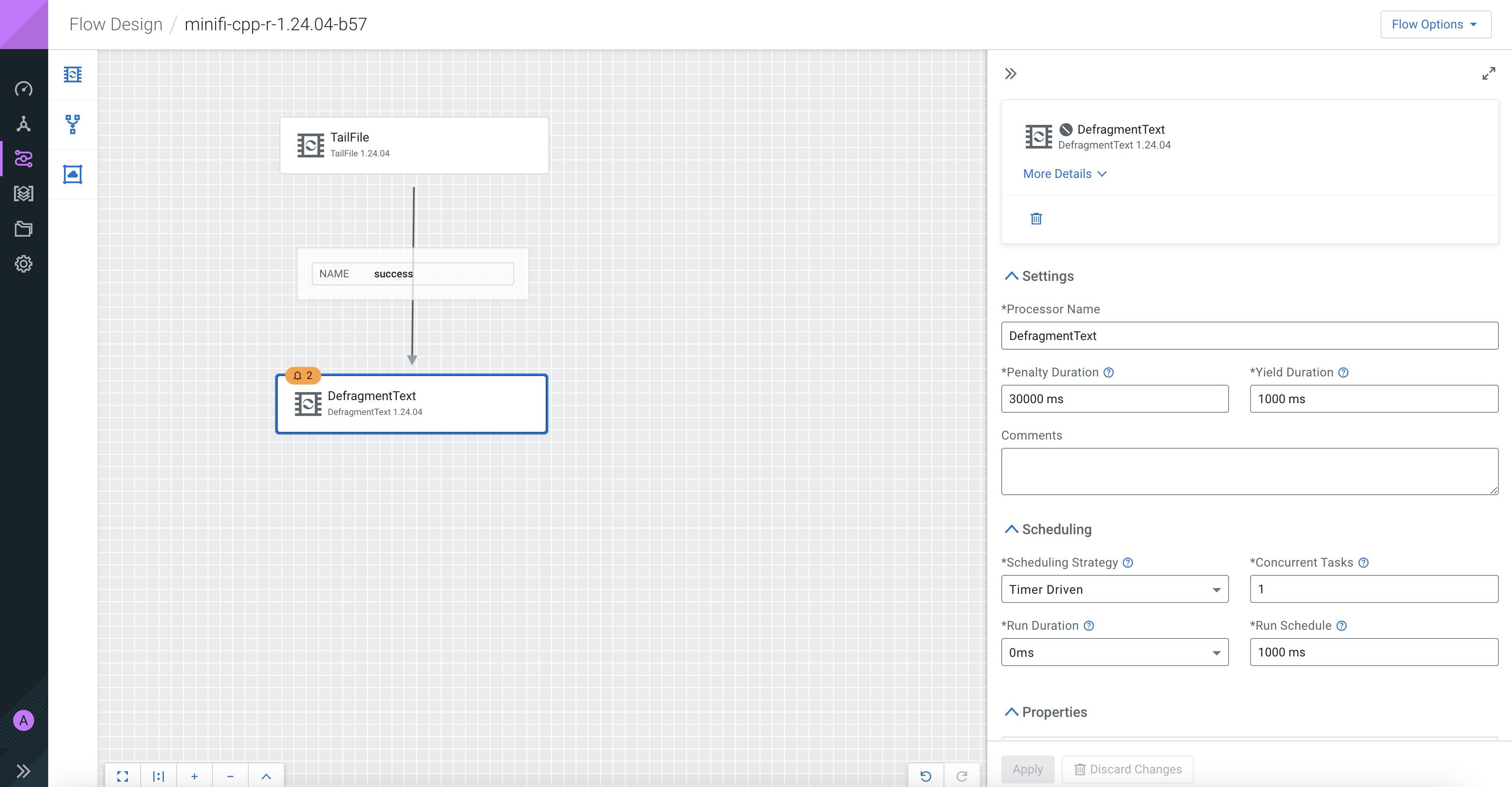Click the fit-to-screen icon on the canvas toolbar
This screenshot has height=787, width=1512.
point(123,776)
